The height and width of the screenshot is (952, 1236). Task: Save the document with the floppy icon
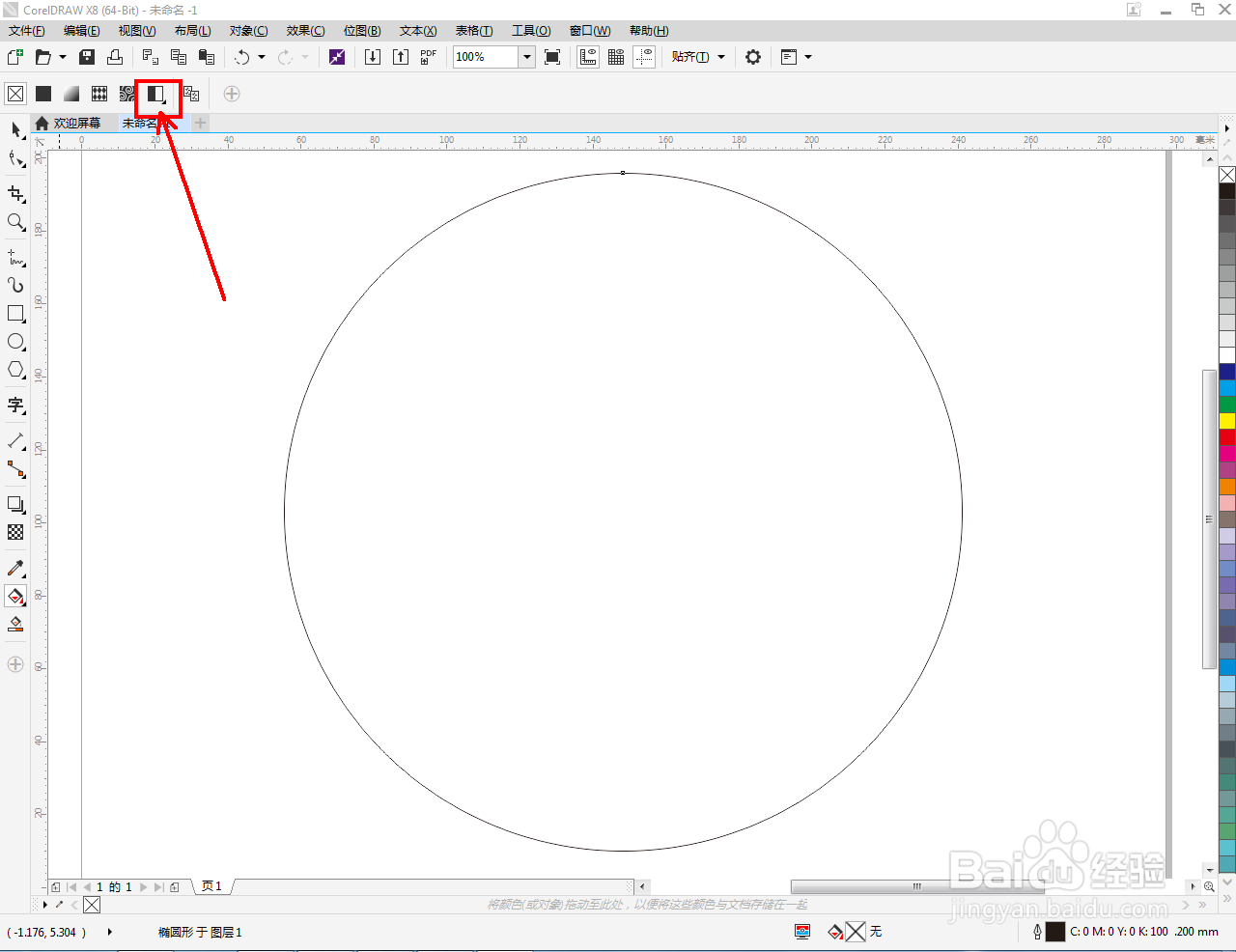tap(87, 57)
